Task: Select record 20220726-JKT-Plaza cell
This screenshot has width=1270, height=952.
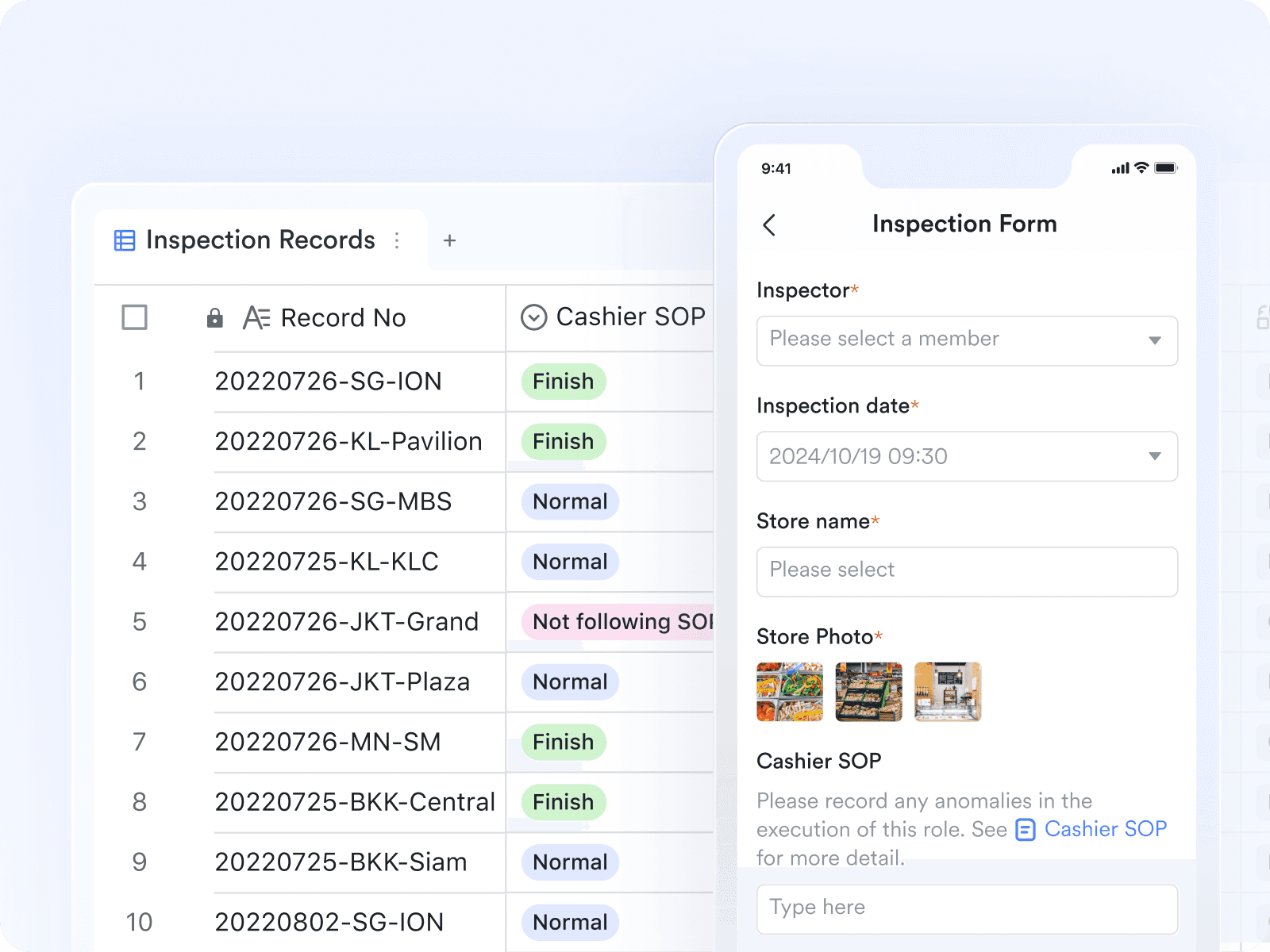Action: 359,682
